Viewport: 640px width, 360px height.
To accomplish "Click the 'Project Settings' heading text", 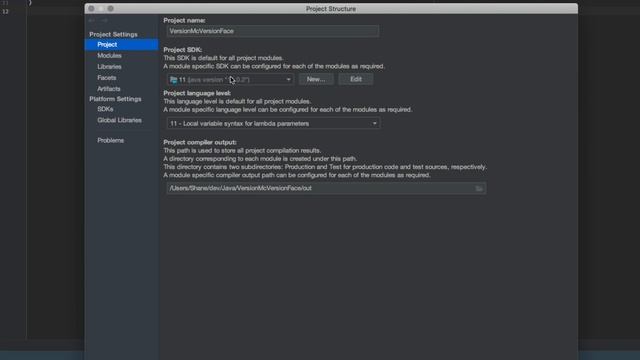I will tap(113, 34).
